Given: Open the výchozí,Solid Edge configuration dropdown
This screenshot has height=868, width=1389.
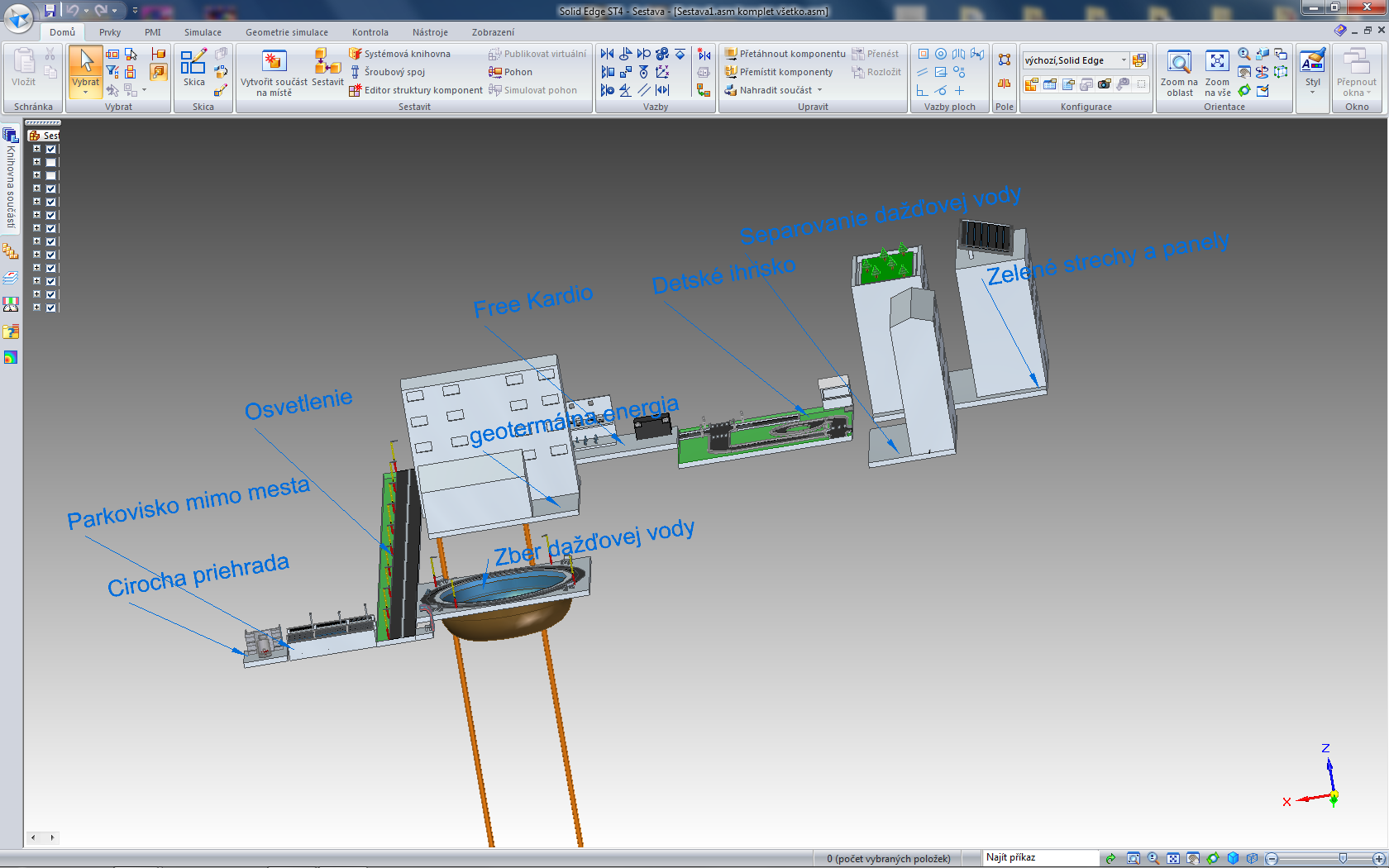Looking at the screenshot, I should (1124, 60).
